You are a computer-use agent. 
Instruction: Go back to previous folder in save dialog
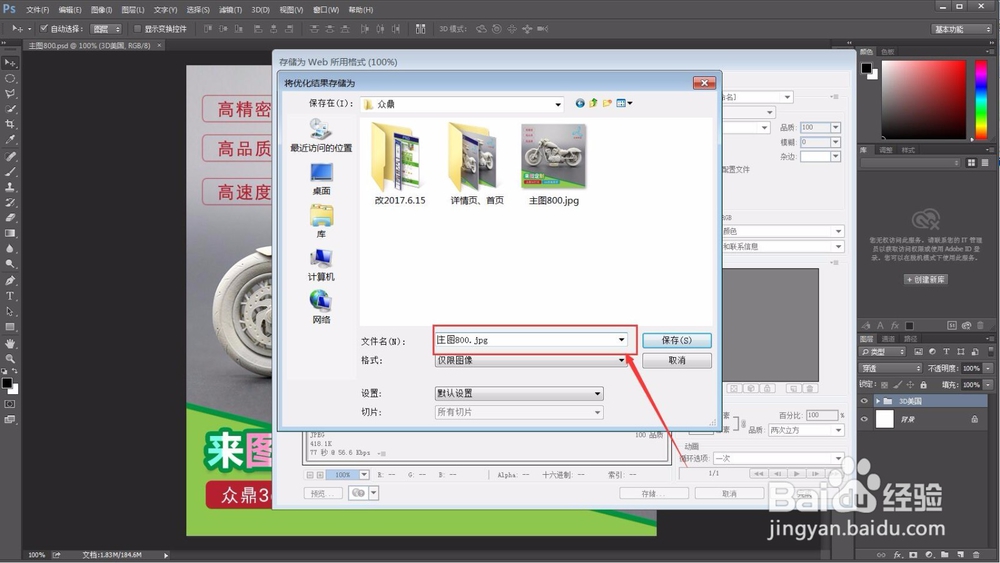[580, 103]
